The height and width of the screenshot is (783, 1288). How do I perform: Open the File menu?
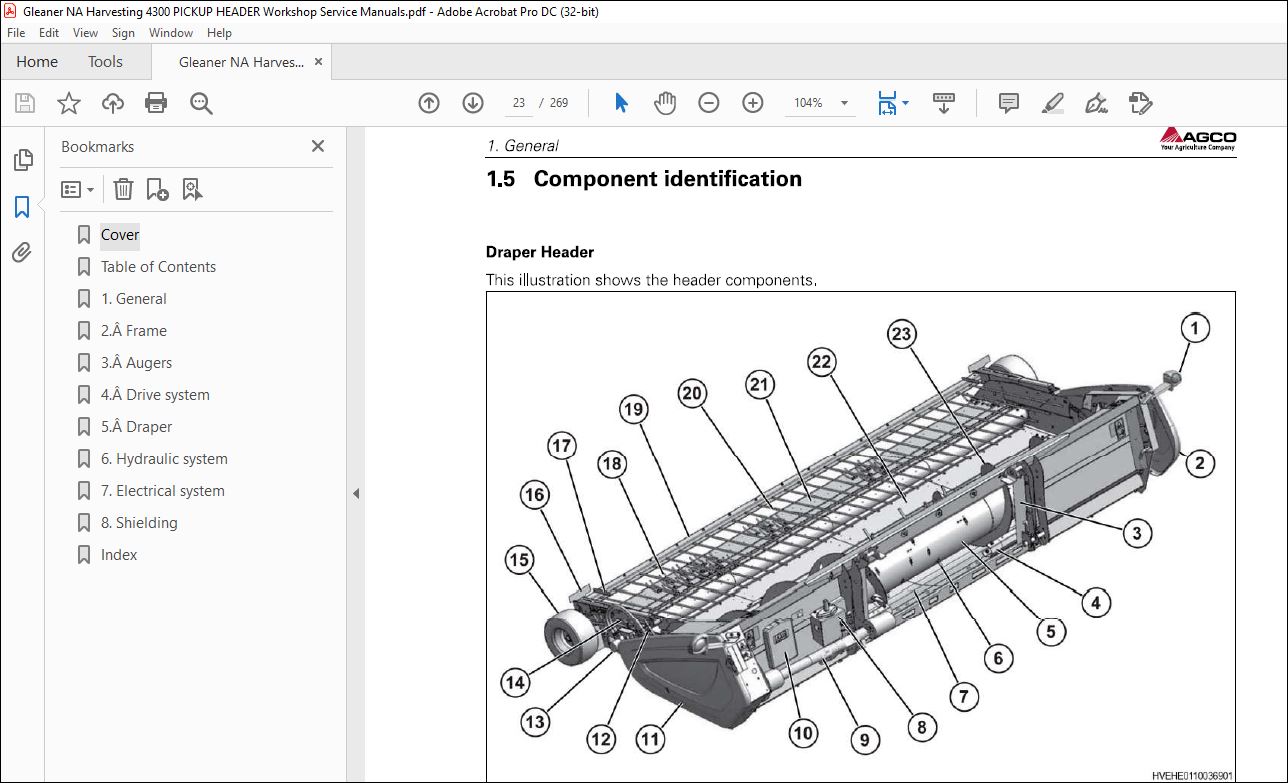[16, 33]
